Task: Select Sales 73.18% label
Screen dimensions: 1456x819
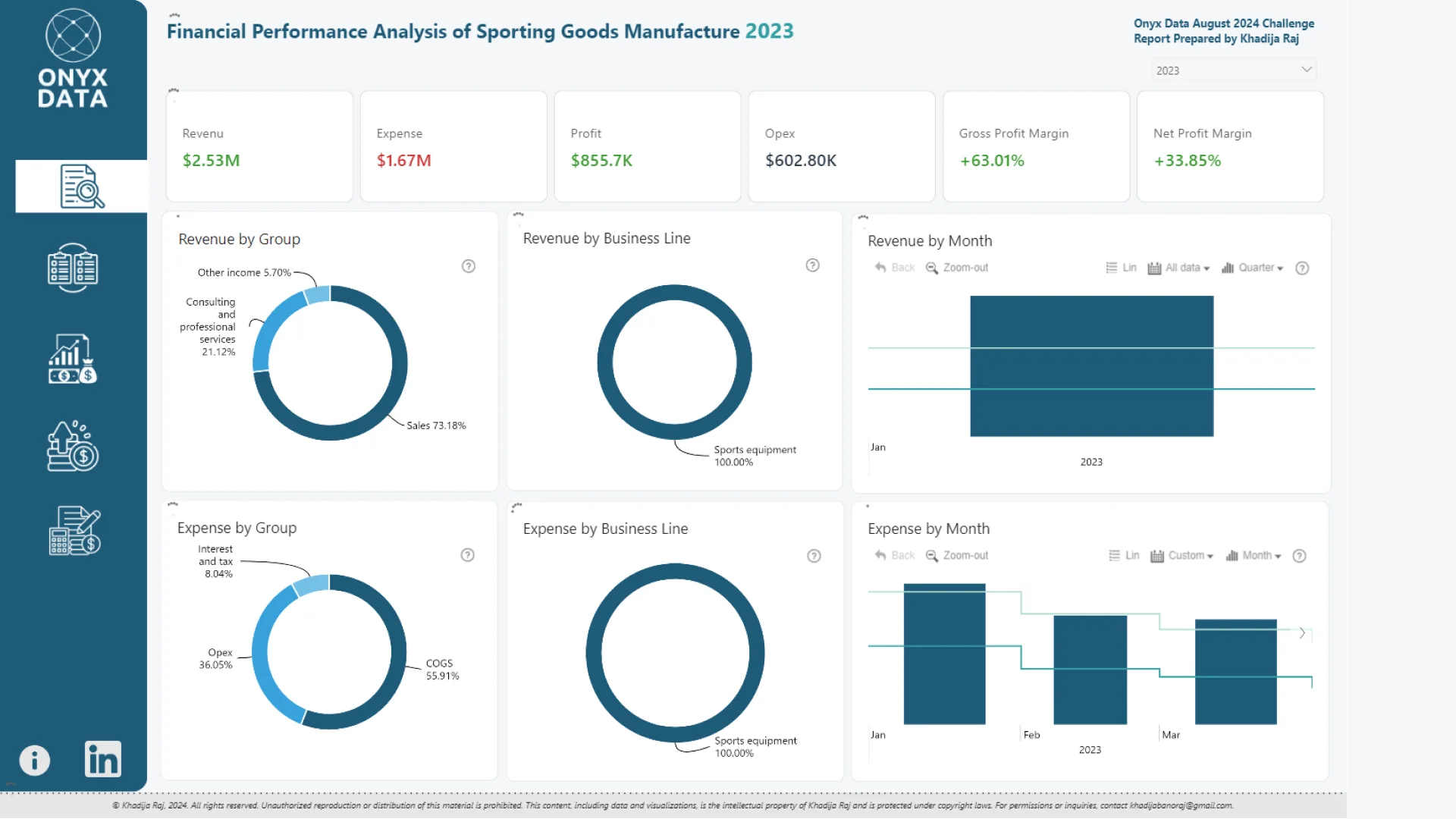Action: coord(436,425)
